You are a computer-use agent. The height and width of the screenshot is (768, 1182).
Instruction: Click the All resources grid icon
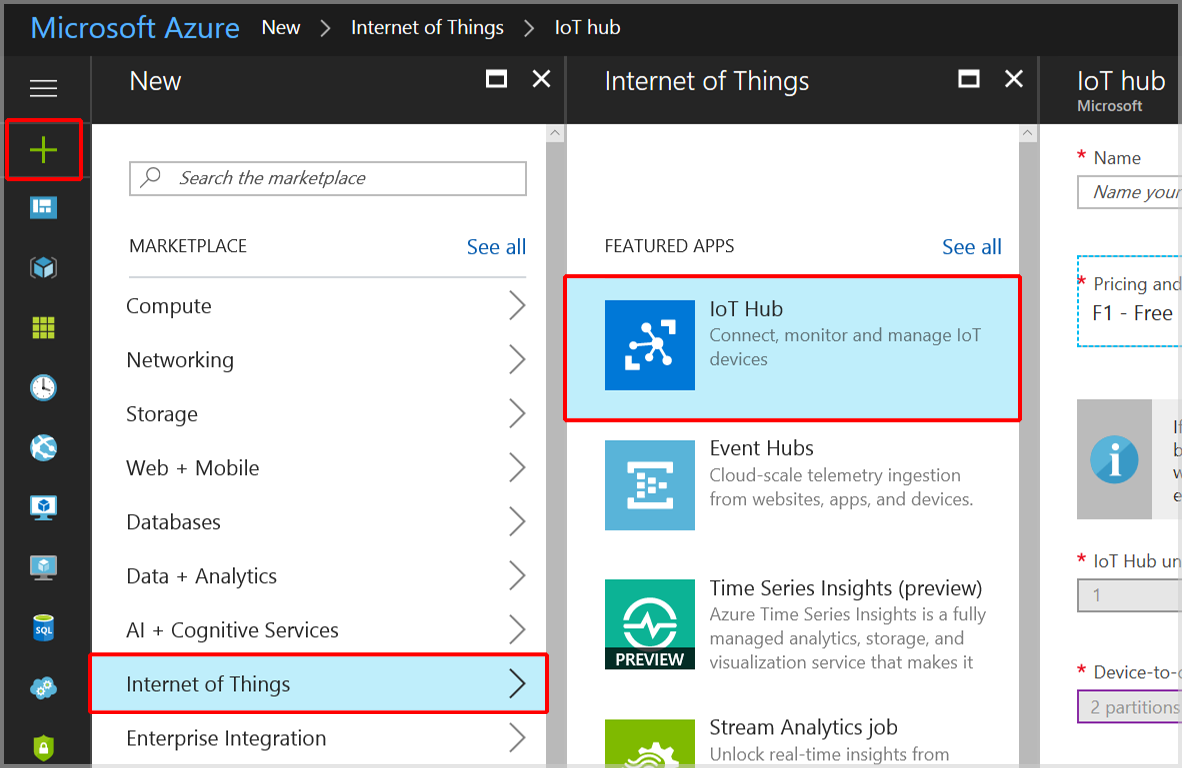[43, 327]
